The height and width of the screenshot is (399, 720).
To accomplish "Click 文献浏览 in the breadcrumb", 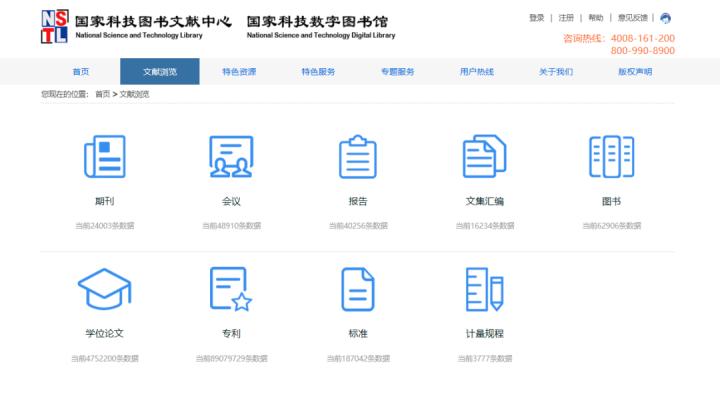I will pyautogui.click(x=134, y=94).
